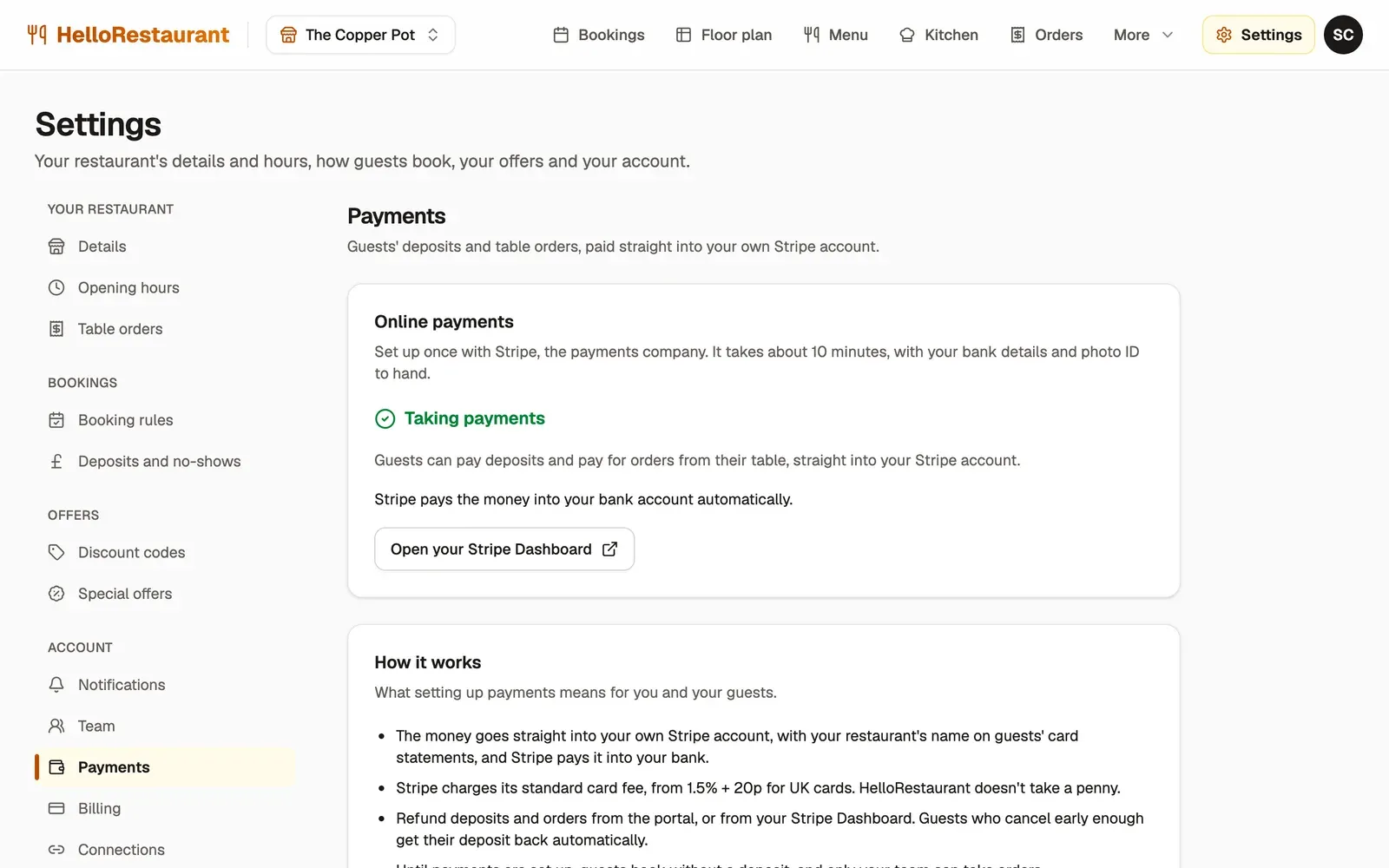
Task: Click the pound sign icon for Deposits
Action: click(x=56, y=461)
